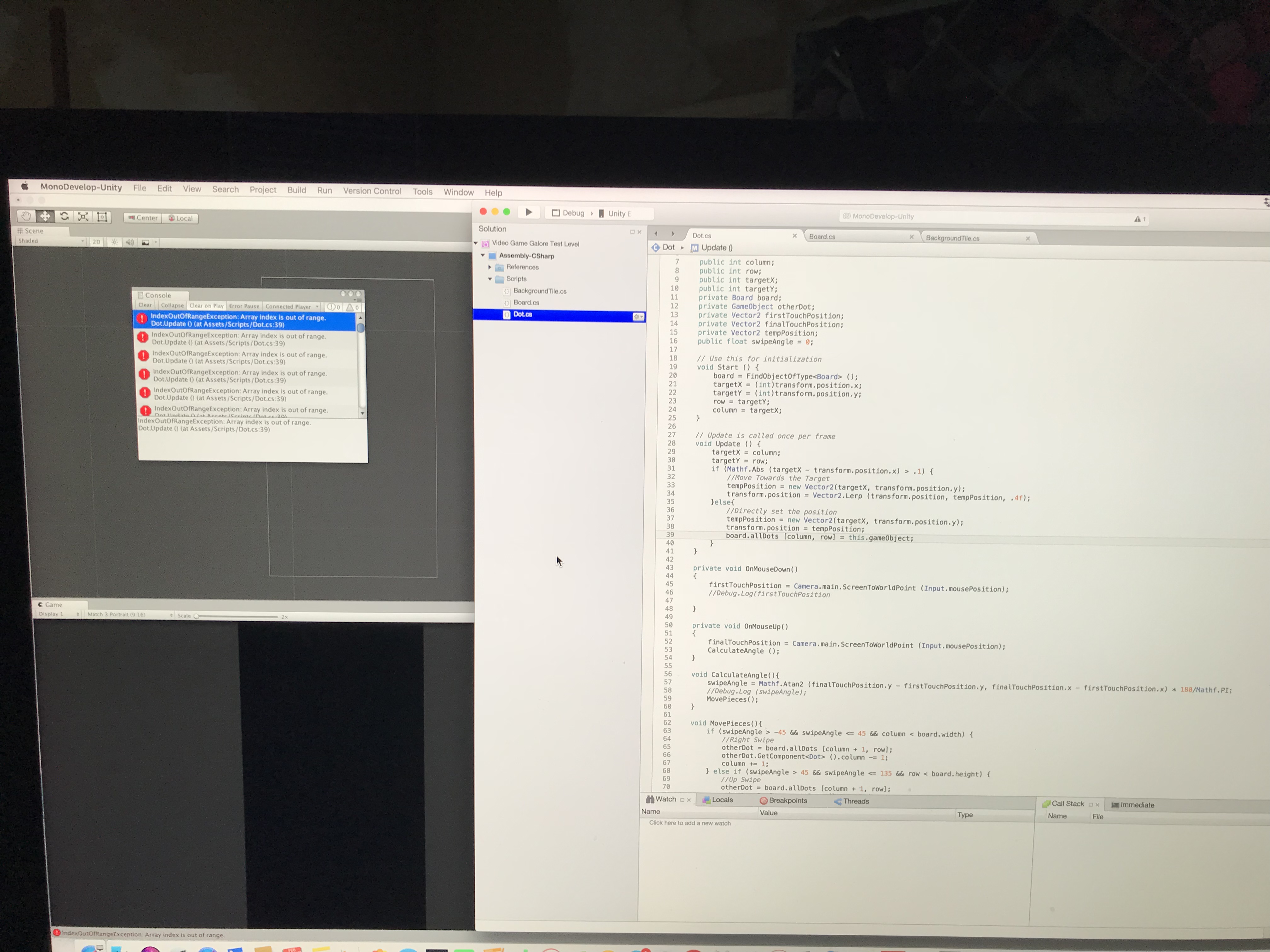Adjust the Game view Scale slider

click(197, 616)
